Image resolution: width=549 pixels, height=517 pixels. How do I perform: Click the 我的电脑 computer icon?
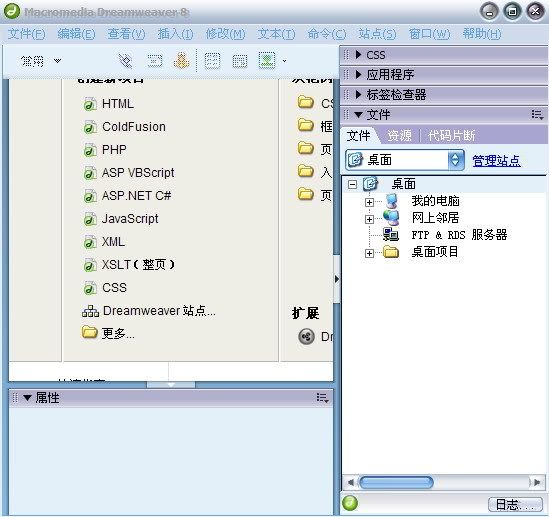[391, 201]
